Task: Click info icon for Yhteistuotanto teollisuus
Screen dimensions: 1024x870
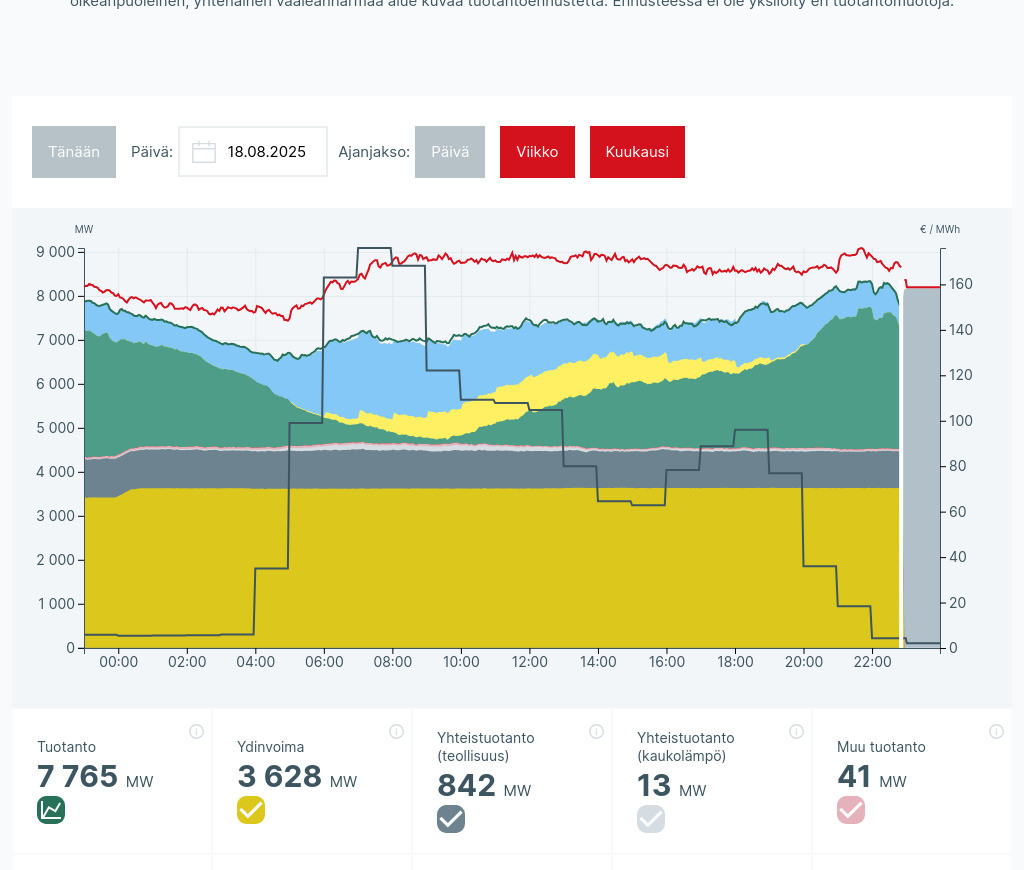Action: pos(596,731)
